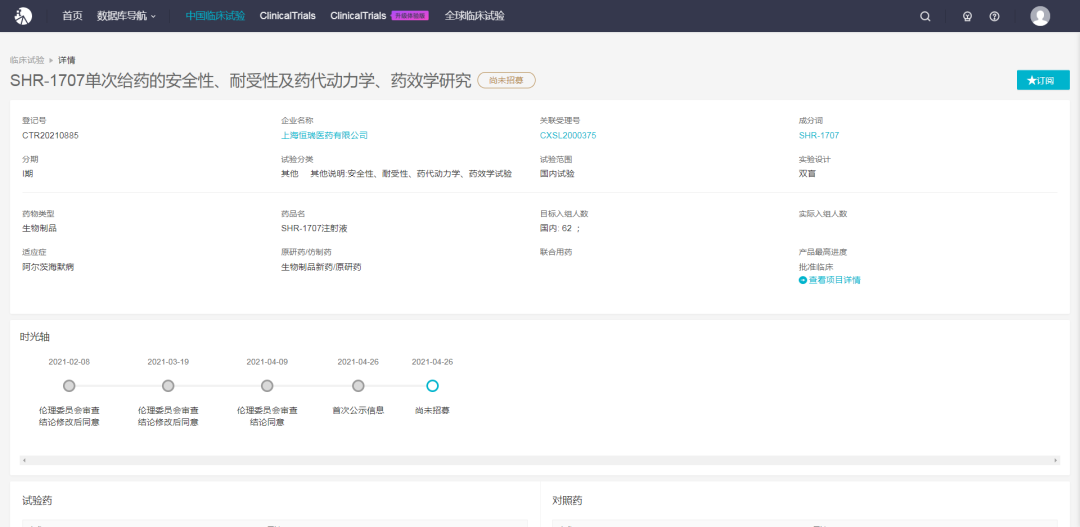Click the 双盲 experiment design value
The height and width of the screenshot is (527, 1080).
click(807, 174)
